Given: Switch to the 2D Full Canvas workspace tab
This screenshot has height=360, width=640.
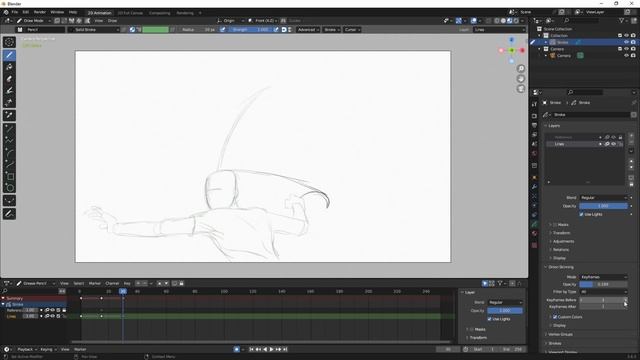Looking at the screenshot, I should 130,13.
